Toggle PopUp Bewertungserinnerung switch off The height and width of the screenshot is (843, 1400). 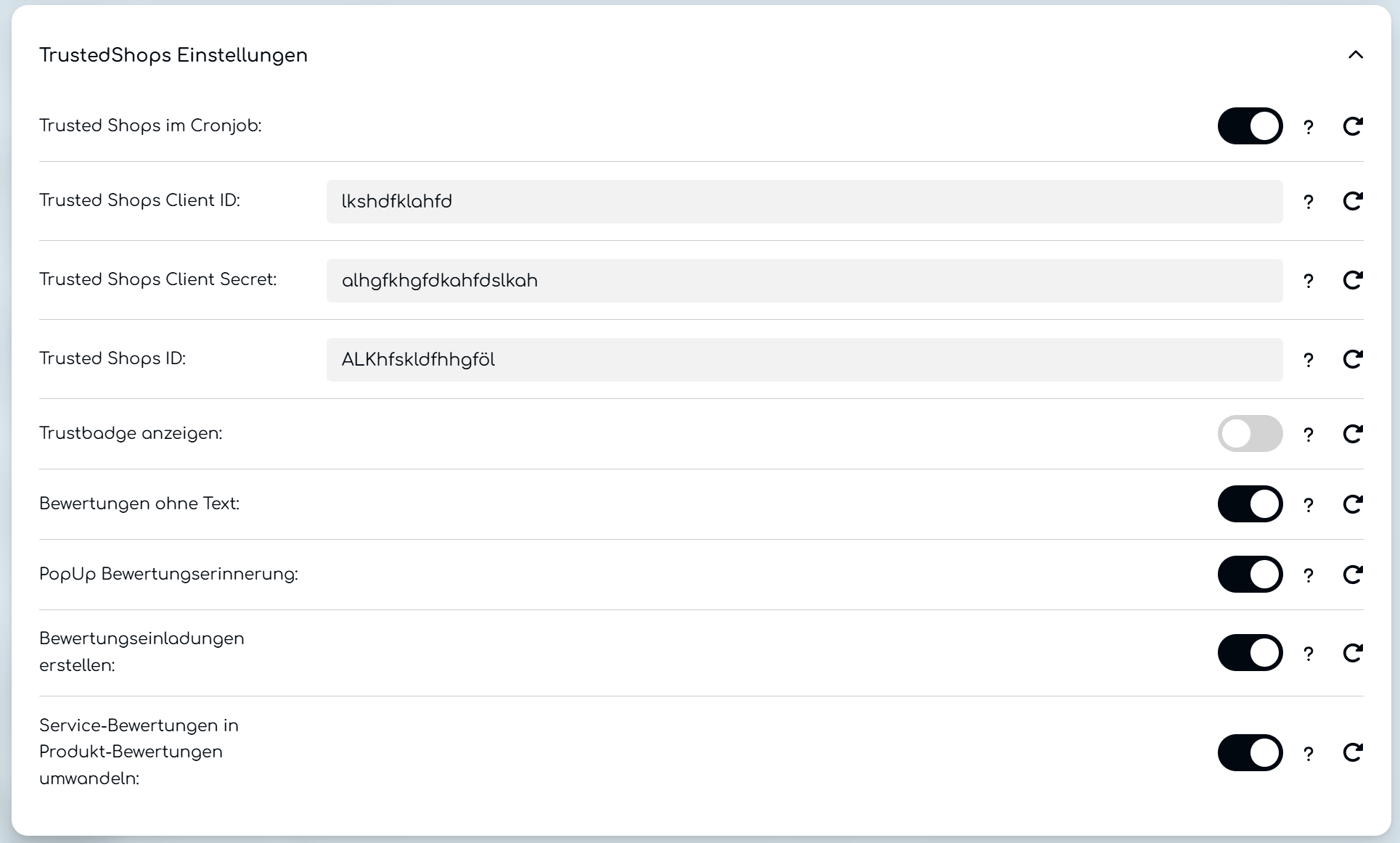click(x=1250, y=575)
